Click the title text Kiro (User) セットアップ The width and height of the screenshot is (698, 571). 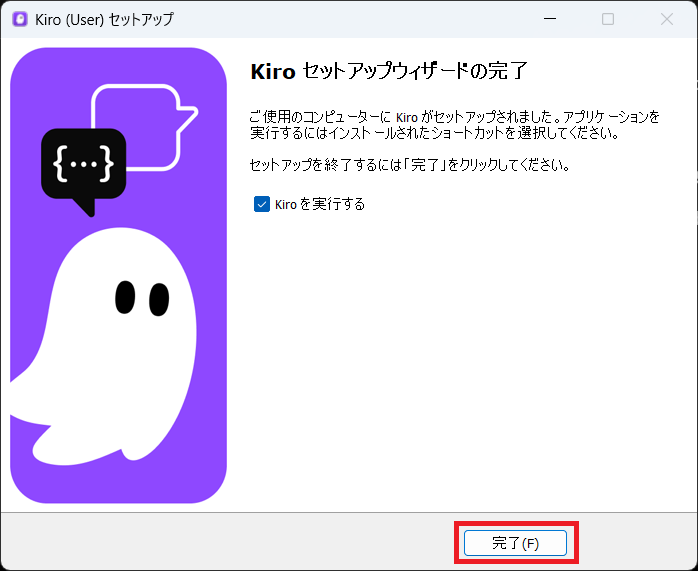tap(104, 19)
